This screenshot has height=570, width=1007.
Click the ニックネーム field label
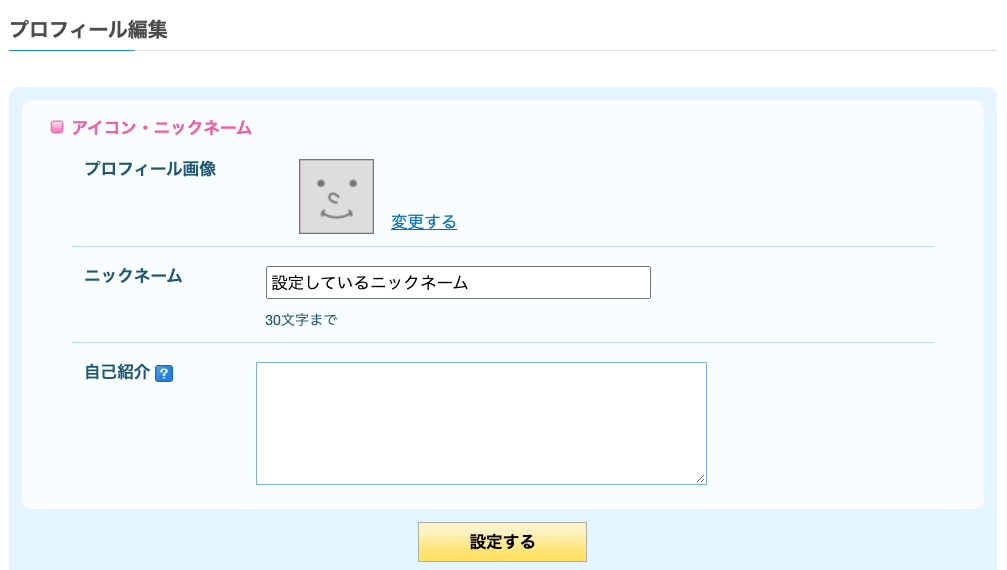click(x=134, y=276)
